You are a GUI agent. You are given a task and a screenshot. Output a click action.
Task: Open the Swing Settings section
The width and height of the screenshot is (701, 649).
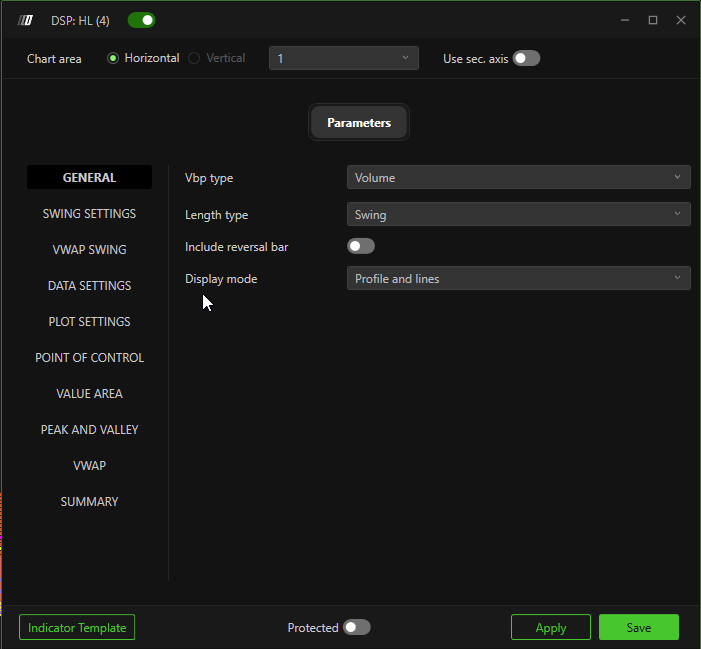click(89, 214)
